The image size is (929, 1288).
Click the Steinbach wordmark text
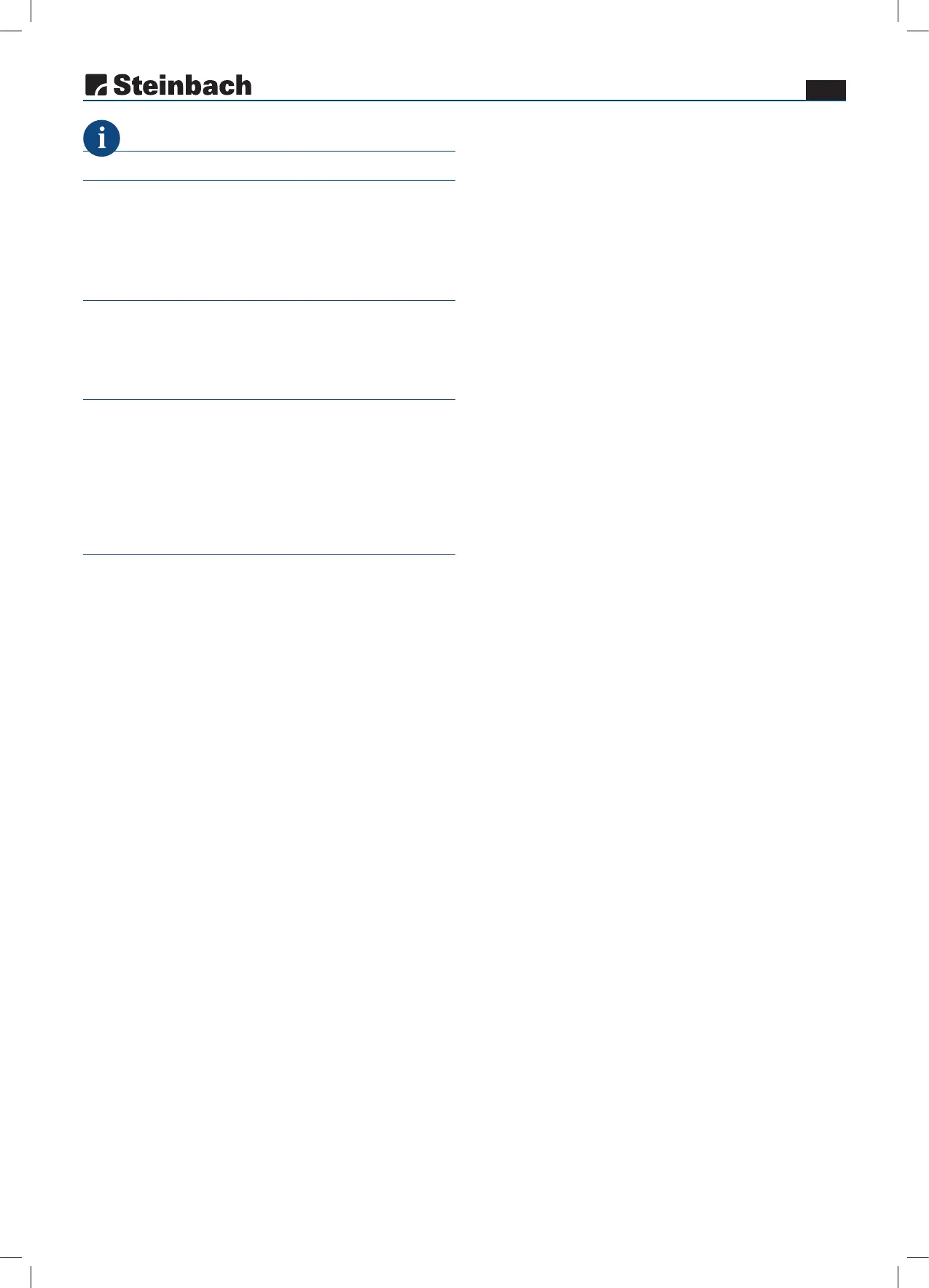point(183,85)
